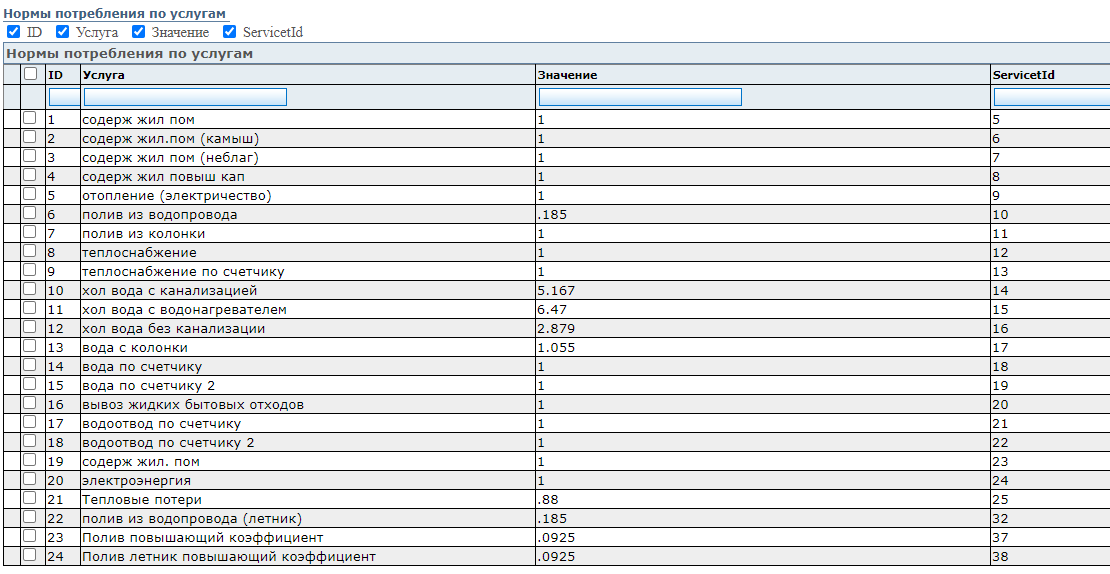1110x574 pixels.
Task: Click the ServicetId column header
Action: click(1024, 74)
